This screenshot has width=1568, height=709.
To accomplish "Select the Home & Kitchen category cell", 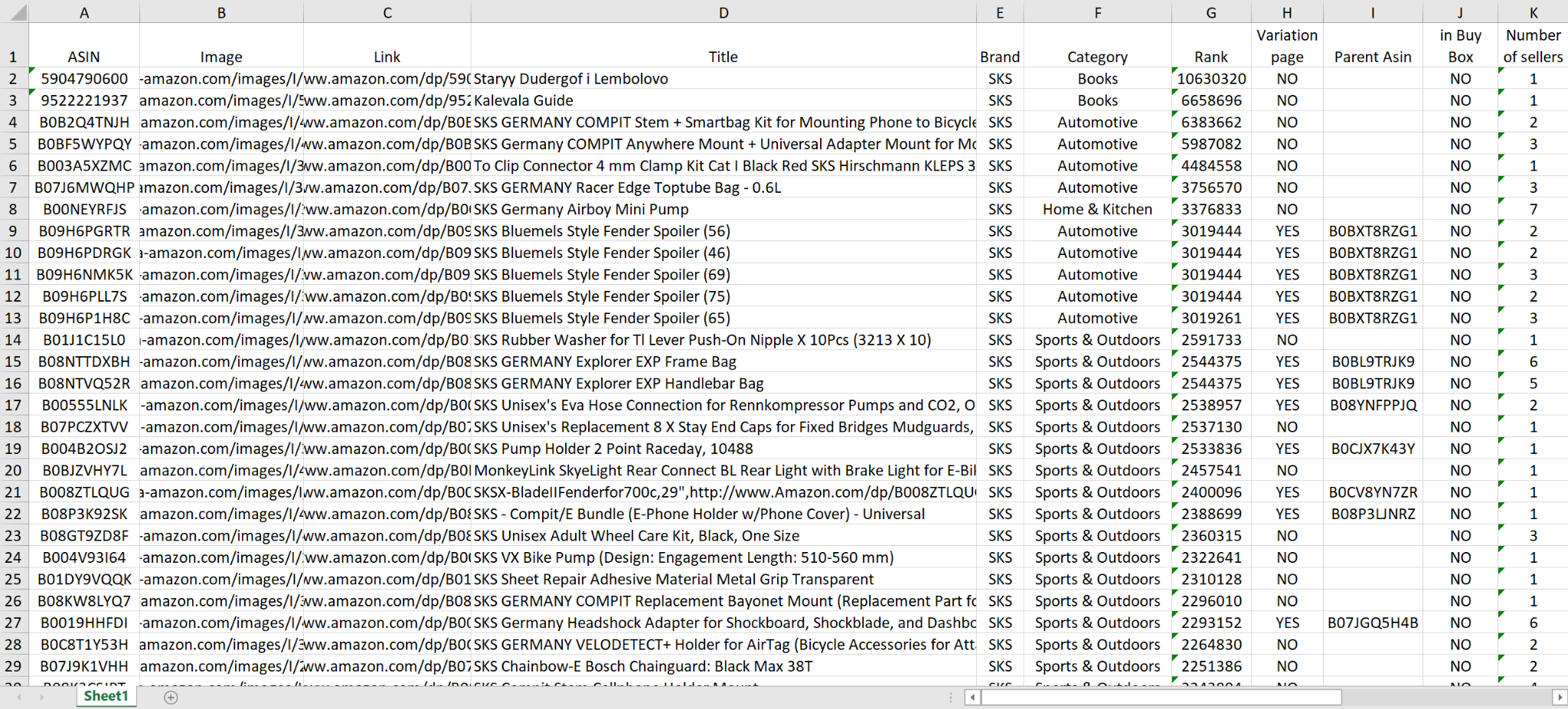I will click(x=1096, y=210).
